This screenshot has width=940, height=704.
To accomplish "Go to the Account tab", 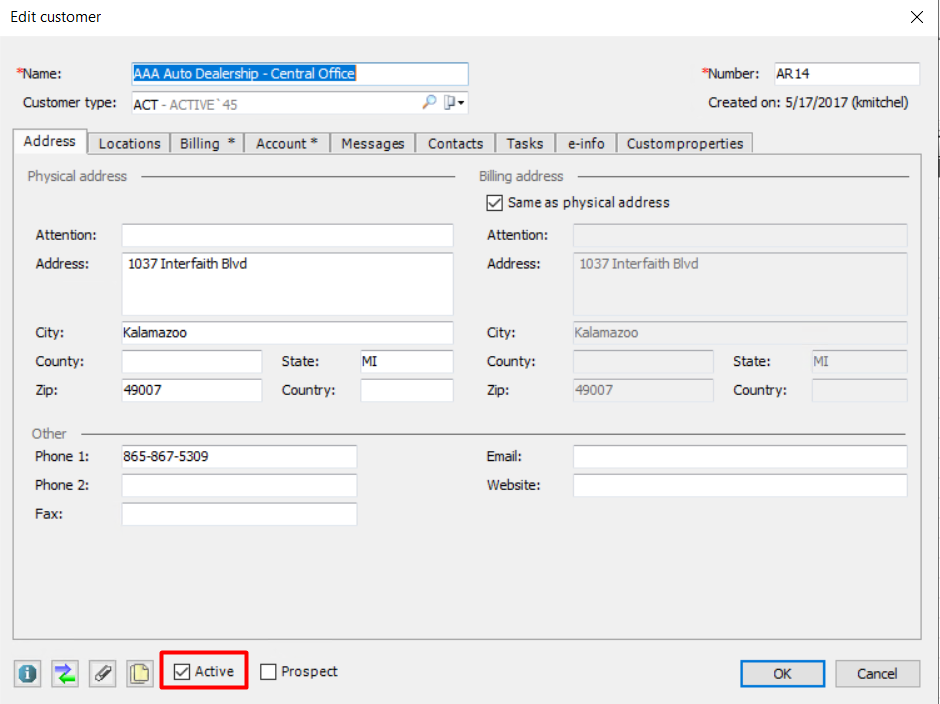I will tap(287, 144).
